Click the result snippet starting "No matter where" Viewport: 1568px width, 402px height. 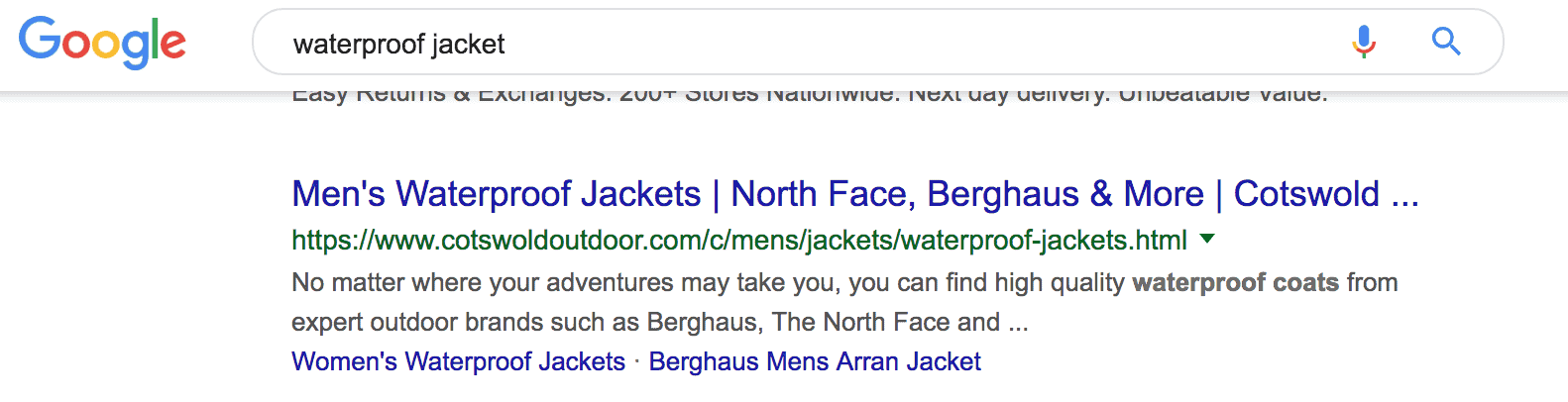[x=694, y=283]
